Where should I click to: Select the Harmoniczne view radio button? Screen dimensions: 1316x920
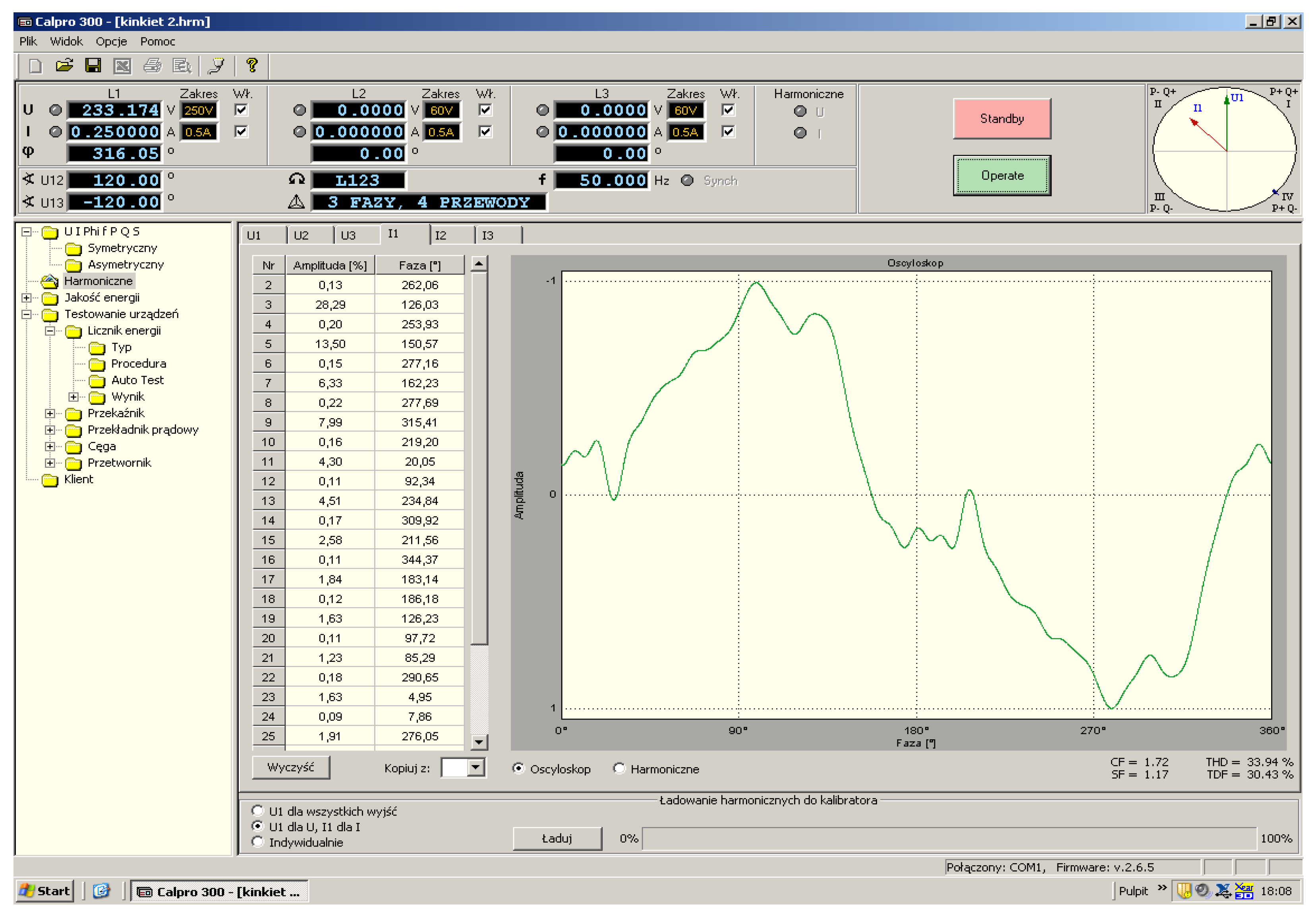(619, 769)
